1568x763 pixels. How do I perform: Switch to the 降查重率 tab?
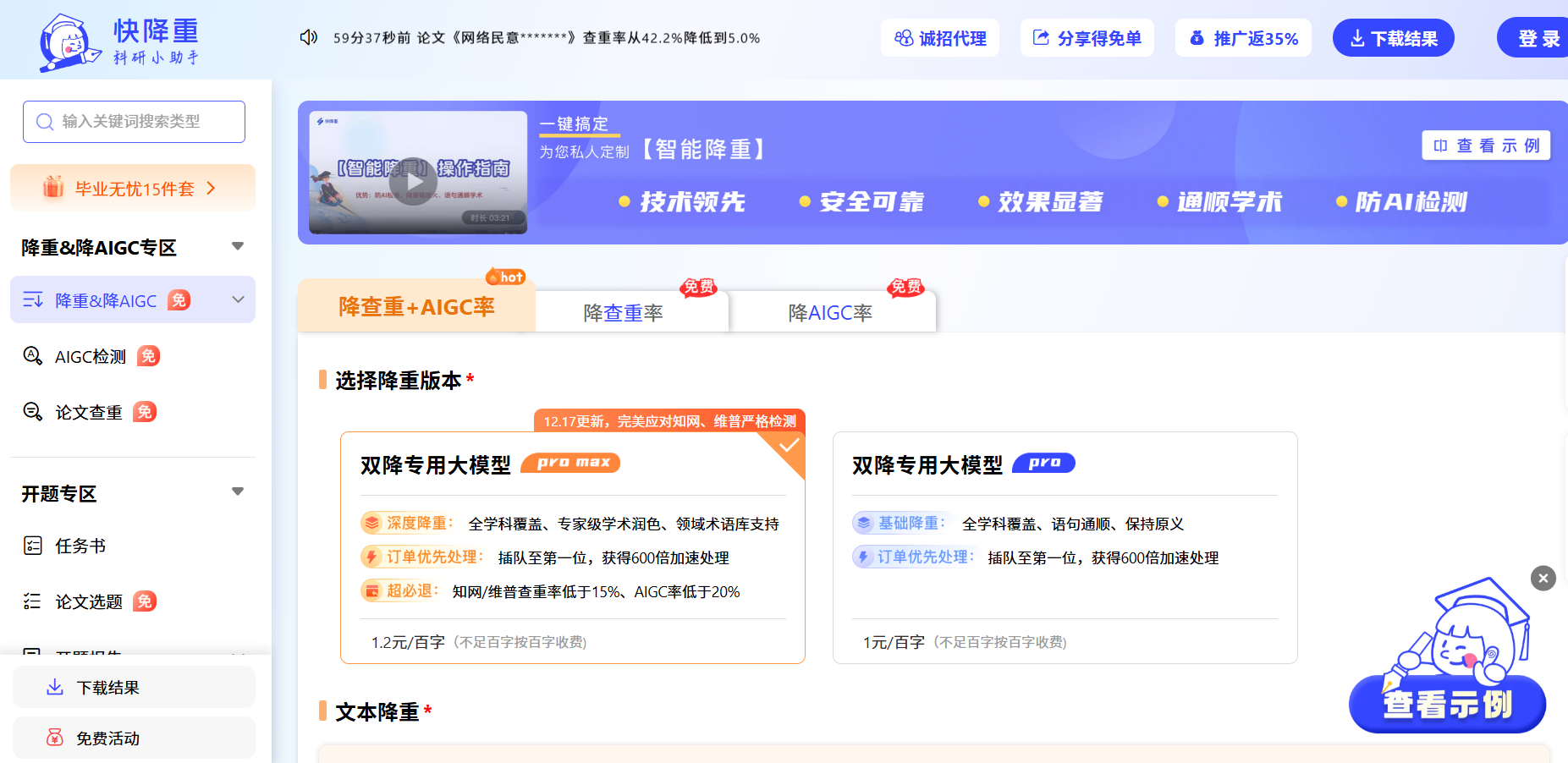(624, 313)
